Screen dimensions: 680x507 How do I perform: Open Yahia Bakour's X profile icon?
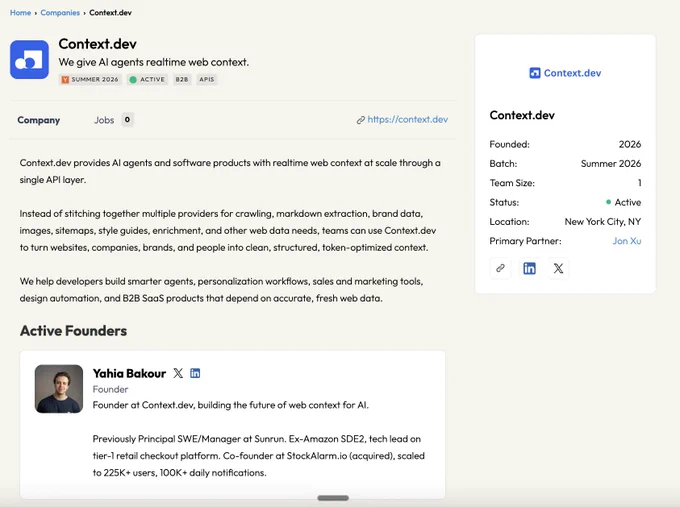pos(178,373)
